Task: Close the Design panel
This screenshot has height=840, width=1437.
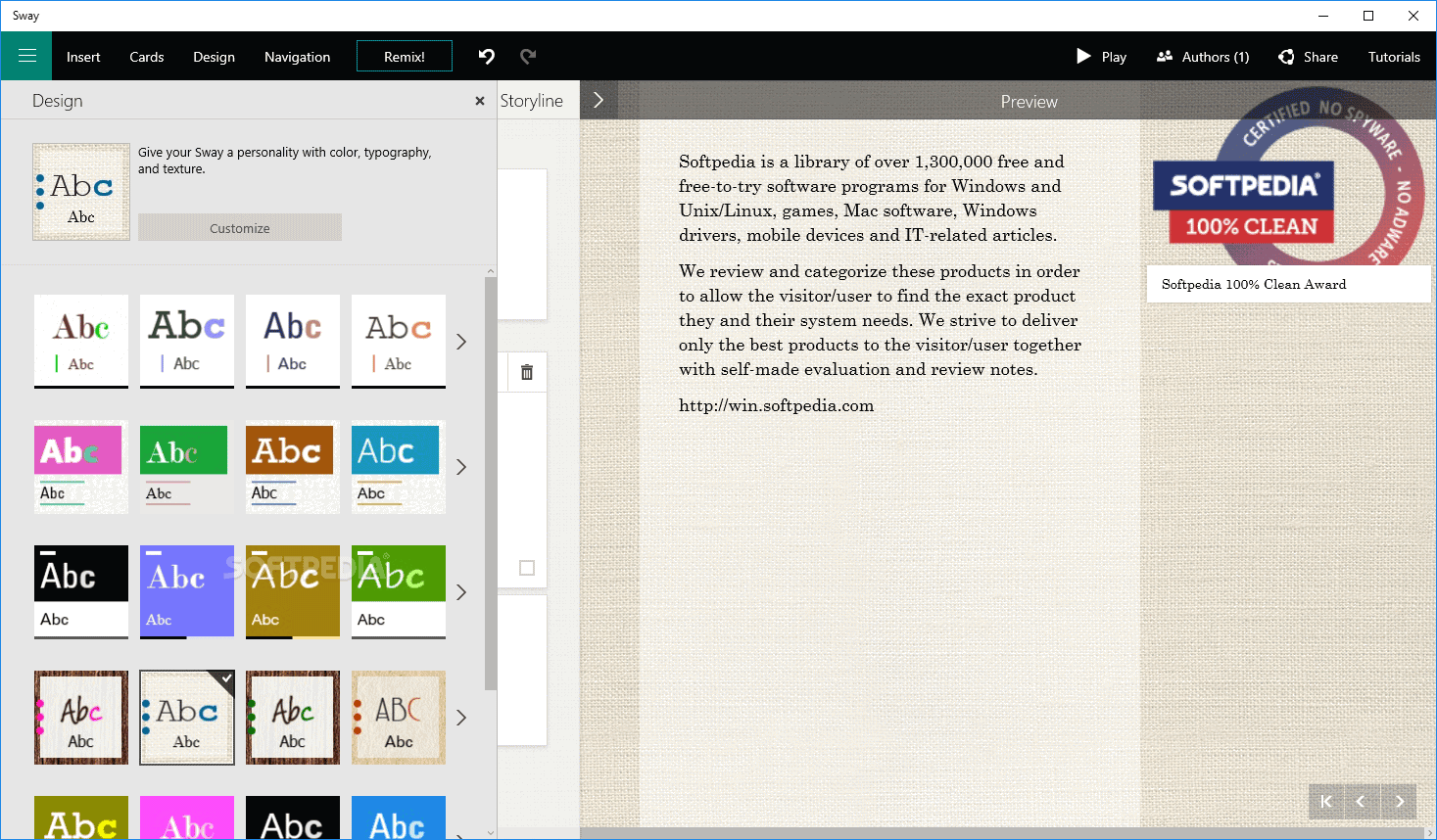Action: 480,101
